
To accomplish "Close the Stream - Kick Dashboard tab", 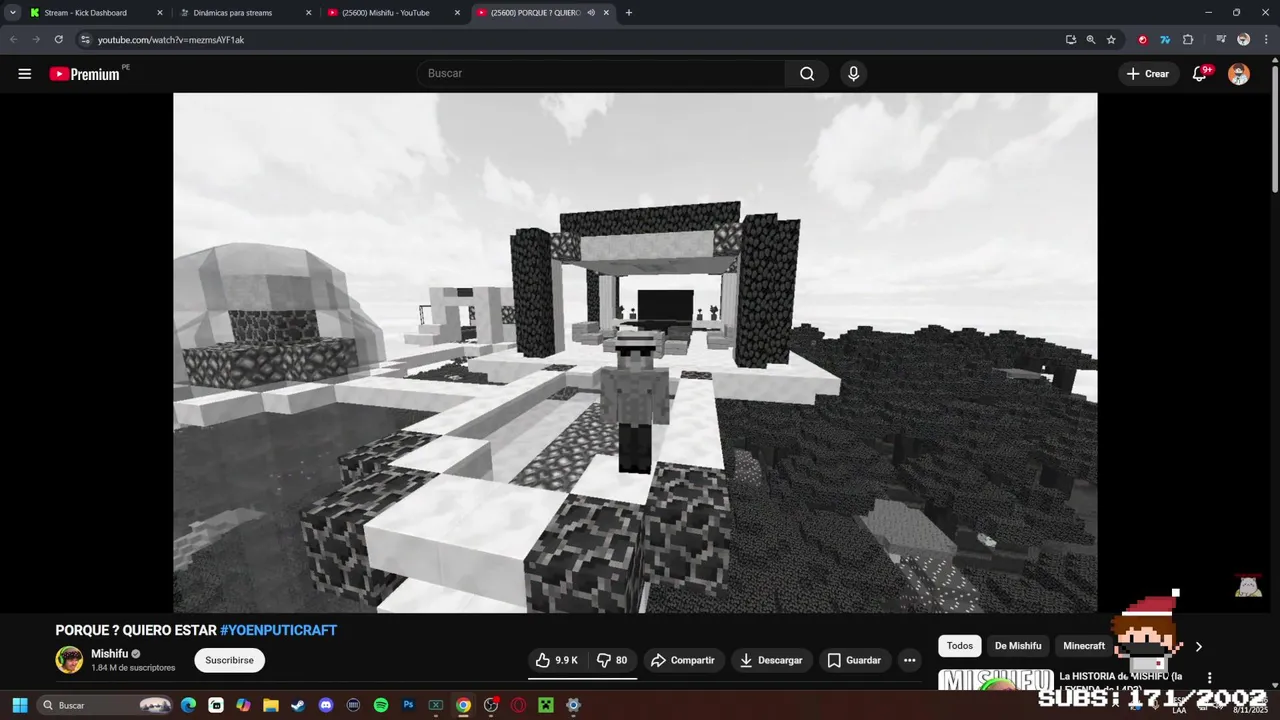I will (x=159, y=13).
